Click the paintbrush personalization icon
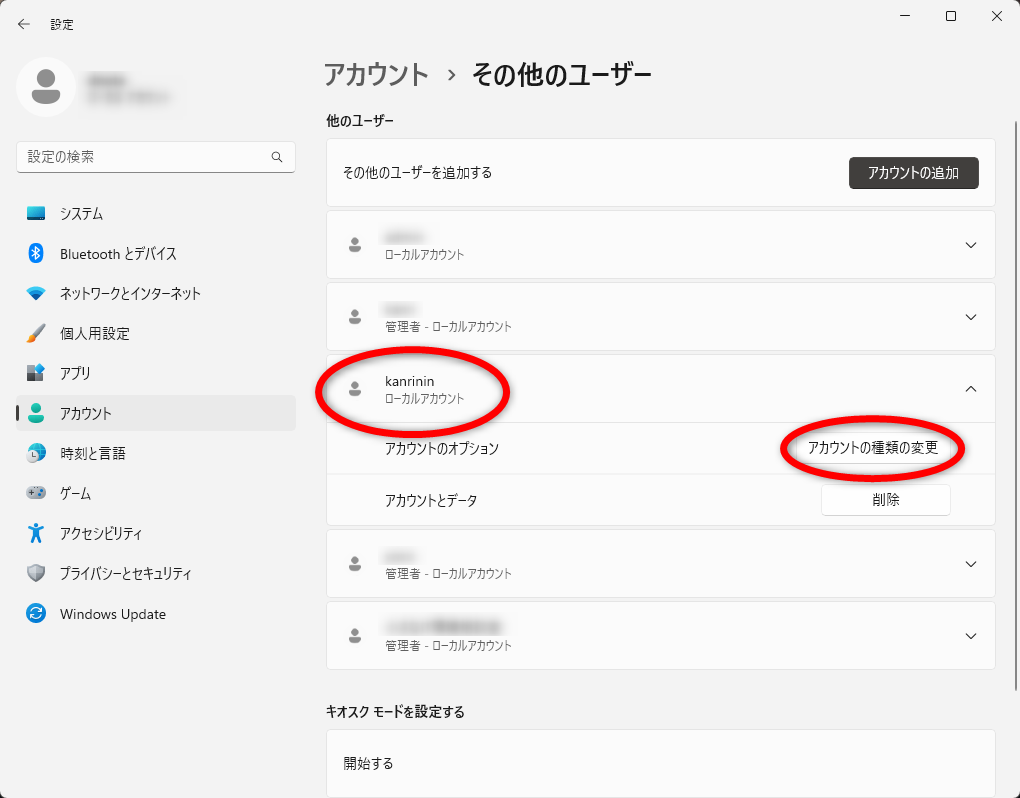The width and height of the screenshot is (1020, 798). tap(36, 333)
